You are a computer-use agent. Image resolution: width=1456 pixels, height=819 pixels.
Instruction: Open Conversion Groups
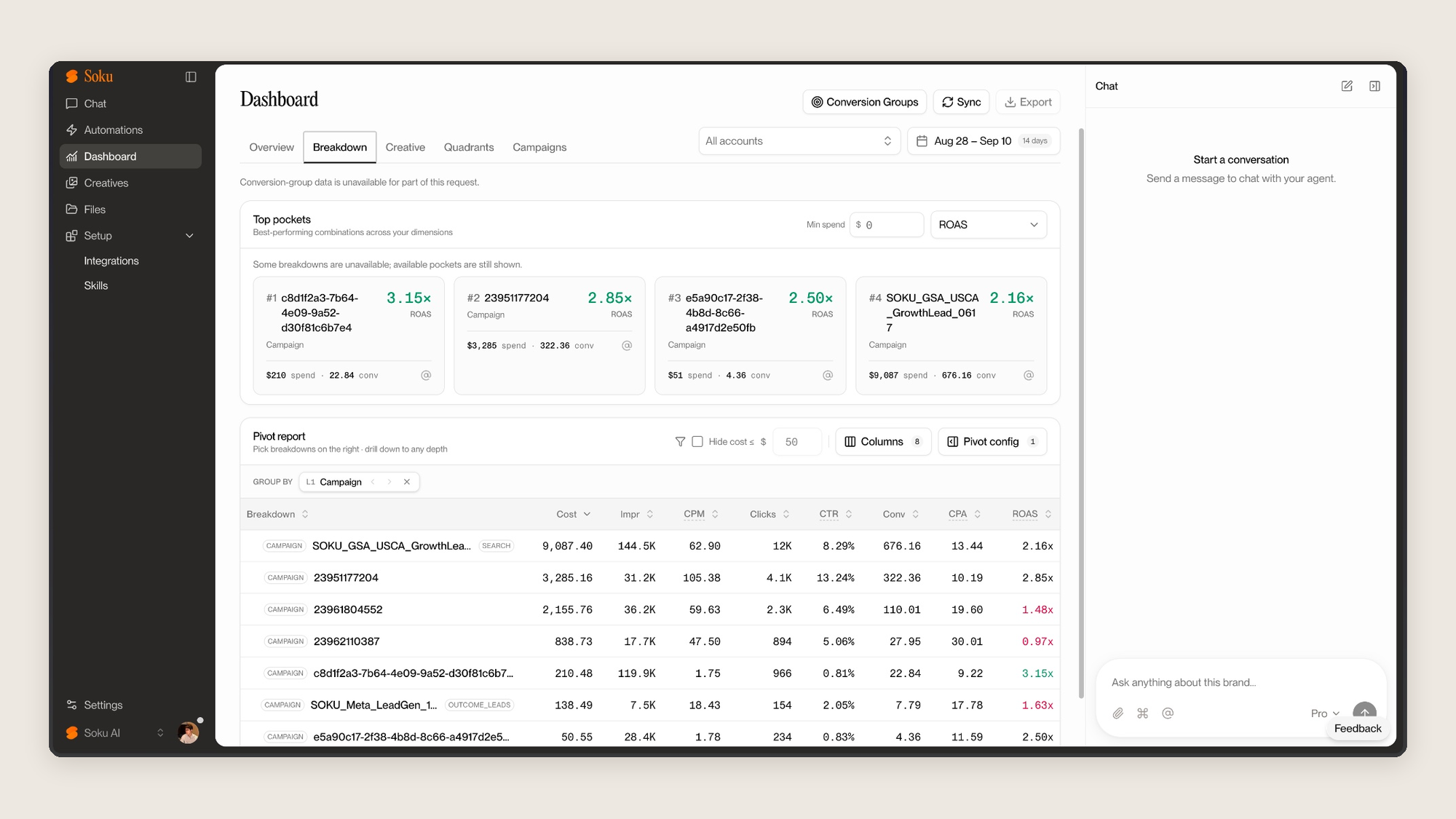[x=865, y=102]
